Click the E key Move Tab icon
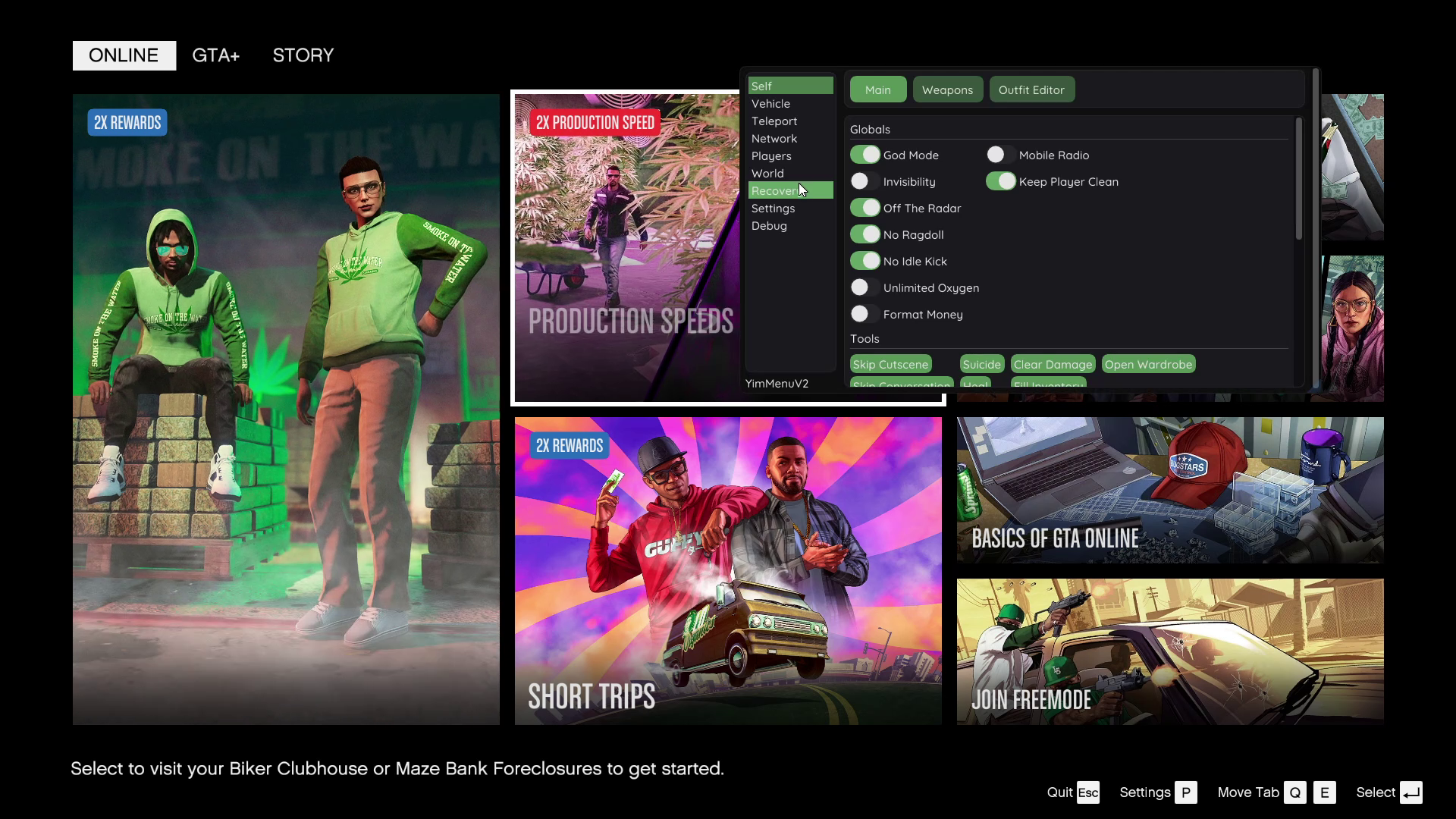Viewport: 1456px width, 819px height. 1324,792
